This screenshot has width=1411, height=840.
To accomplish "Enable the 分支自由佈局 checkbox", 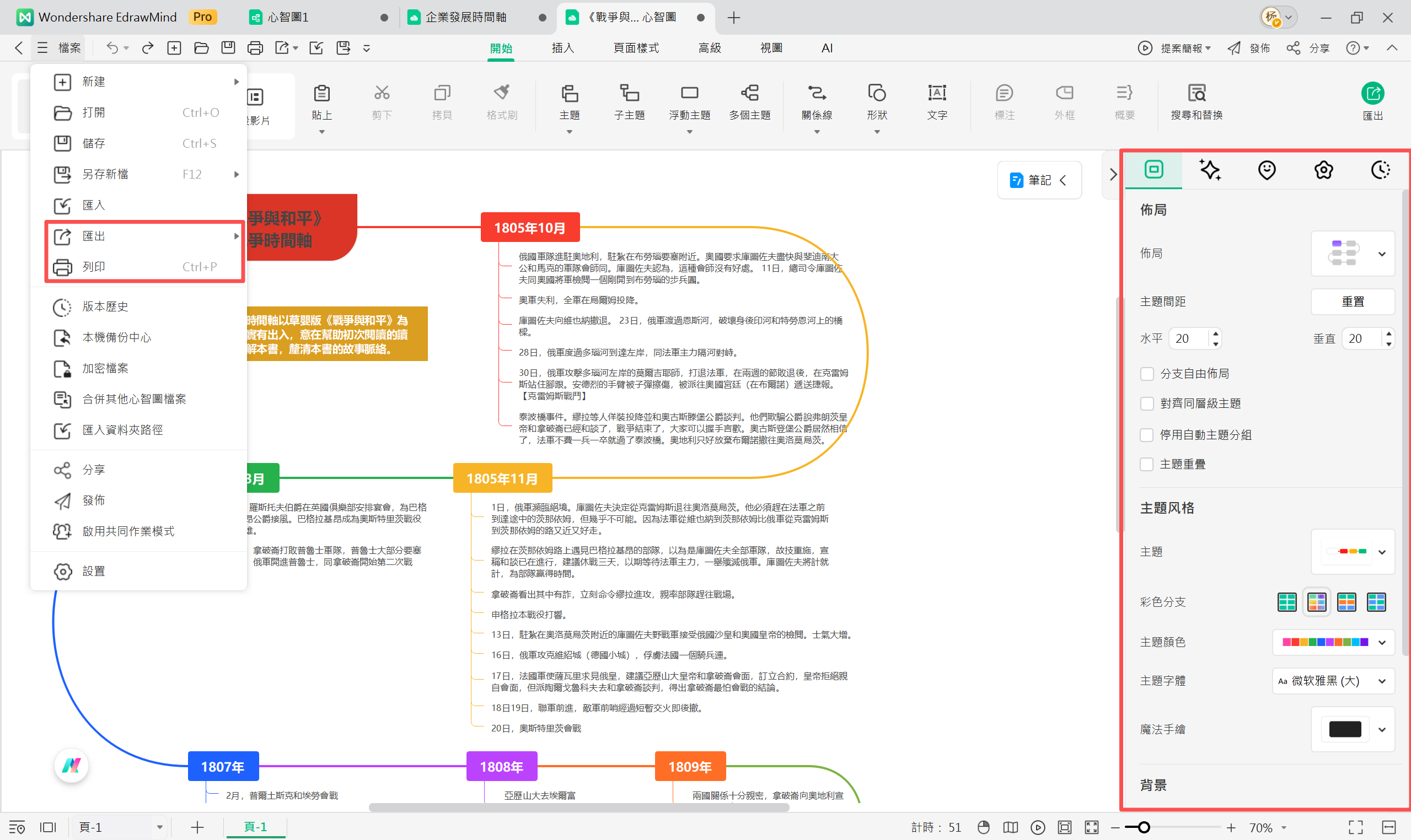I will point(1146,374).
